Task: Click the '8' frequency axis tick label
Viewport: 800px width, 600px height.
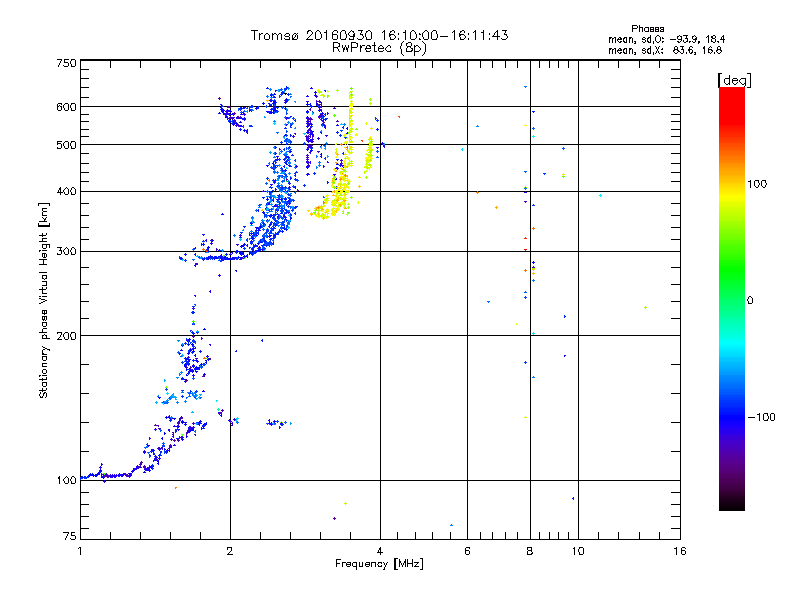Action: pos(530,551)
